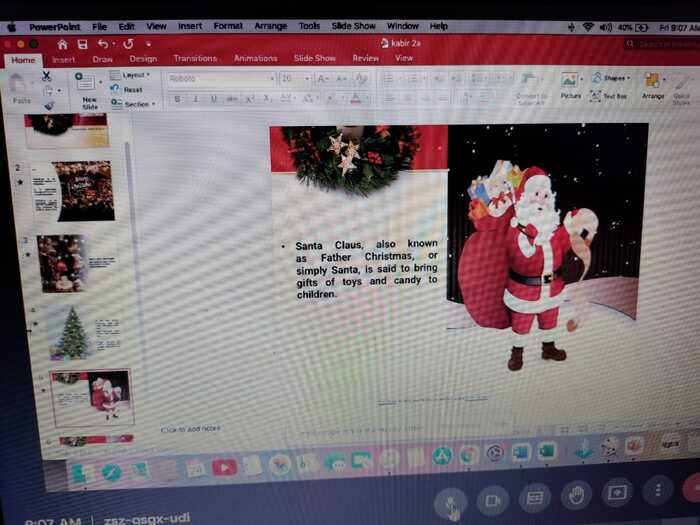Apply the text highlight color
Viewport: 700px width, 525px height.
(x=331, y=99)
